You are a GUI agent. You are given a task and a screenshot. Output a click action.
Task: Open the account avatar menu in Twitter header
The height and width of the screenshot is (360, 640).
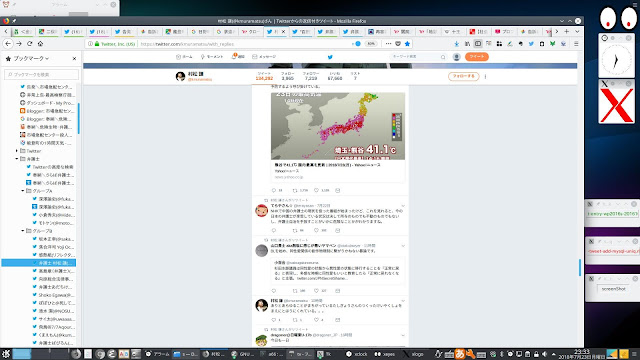[x=457, y=57]
